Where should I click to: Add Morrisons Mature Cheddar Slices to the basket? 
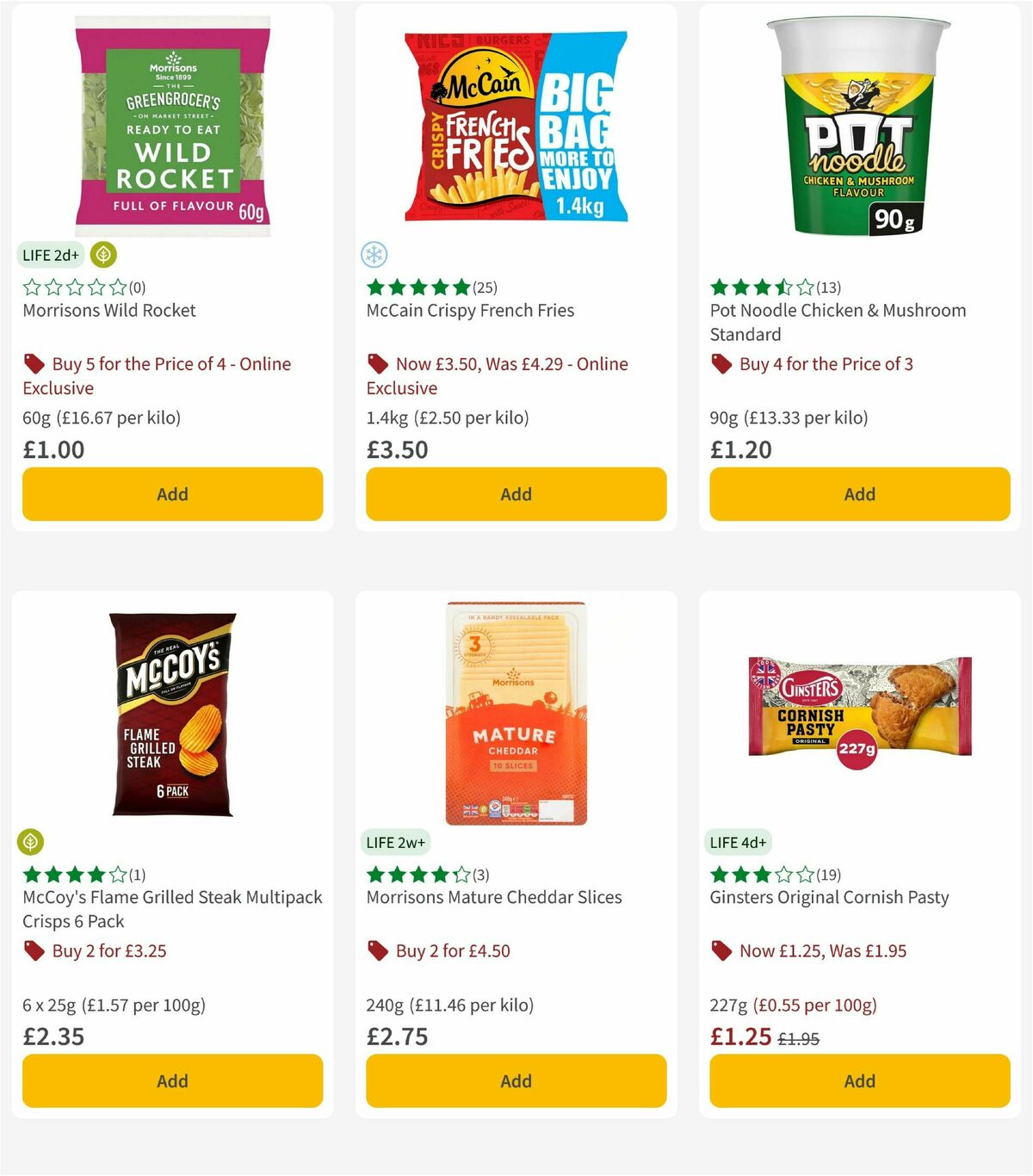coord(516,1080)
